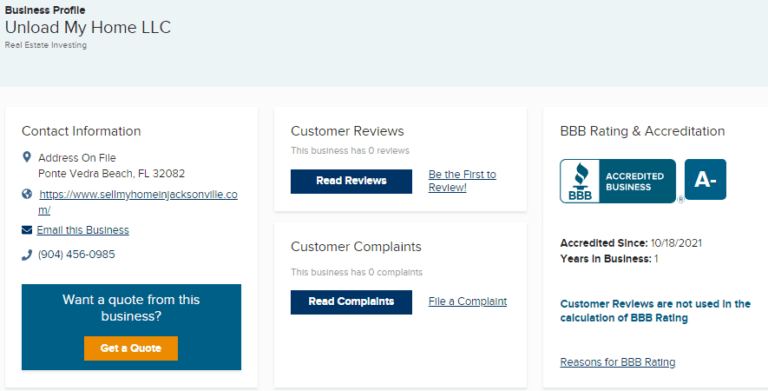Click the BBB Accredited Business seal
Viewport: 768px width, 391px height.
[x=618, y=181]
